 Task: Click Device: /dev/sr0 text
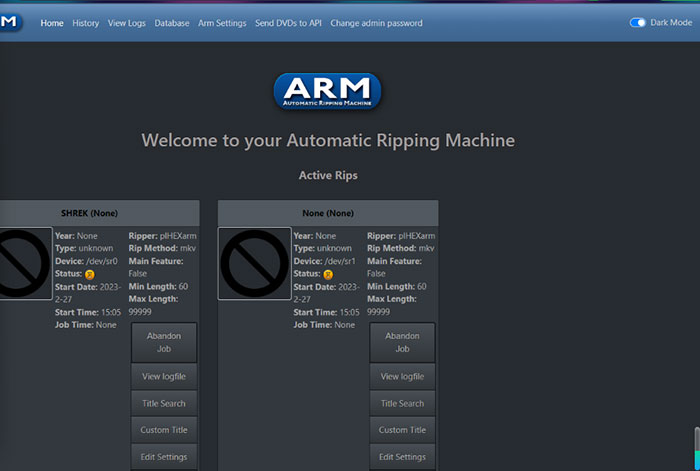86,261
